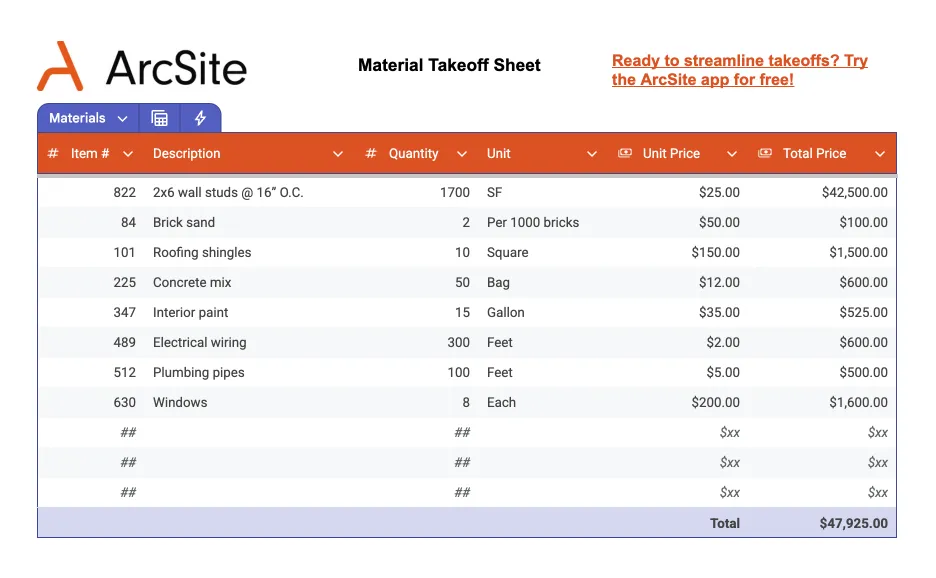Click the Unit column header label
This screenshot has height=578, width=936.
click(498, 153)
